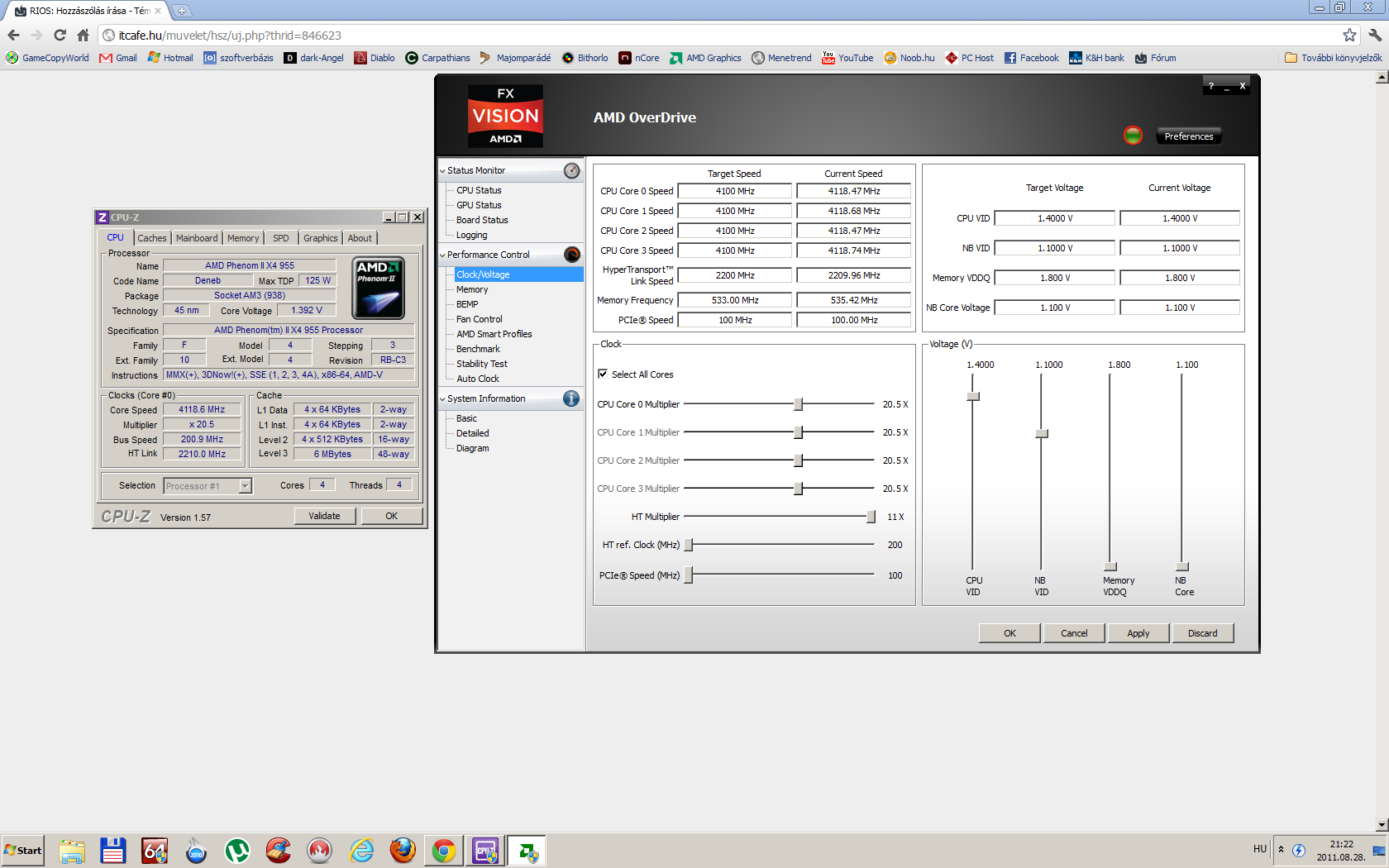The height and width of the screenshot is (868, 1389).
Task: Select Benchmark in the sidebar
Action: [x=478, y=349]
